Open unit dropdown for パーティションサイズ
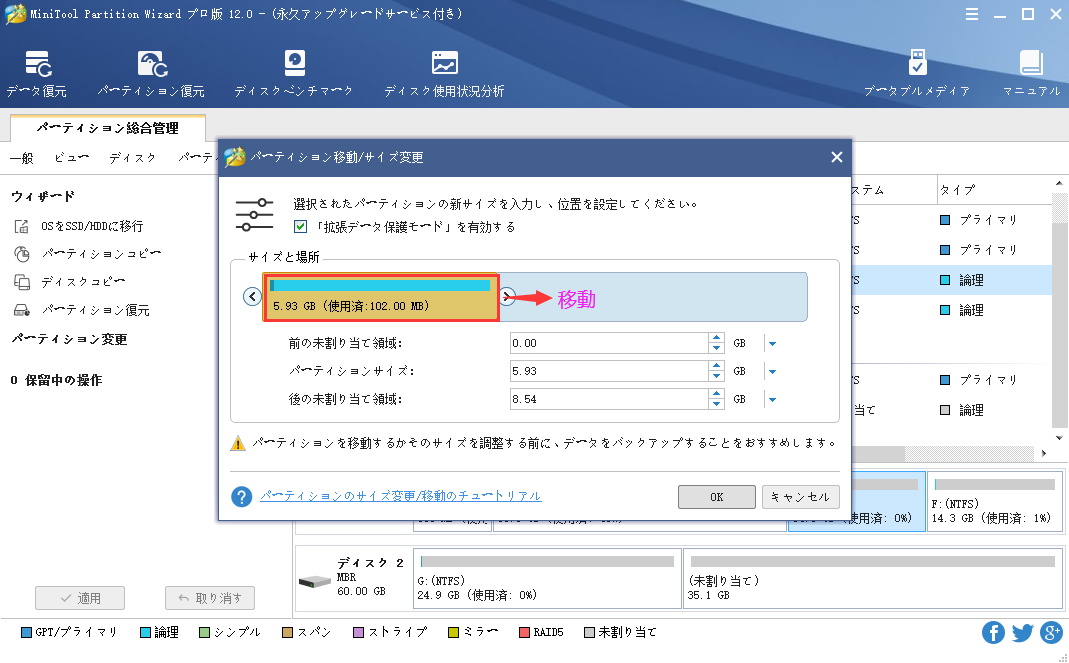This screenshot has width=1069, height=663. (772, 372)
